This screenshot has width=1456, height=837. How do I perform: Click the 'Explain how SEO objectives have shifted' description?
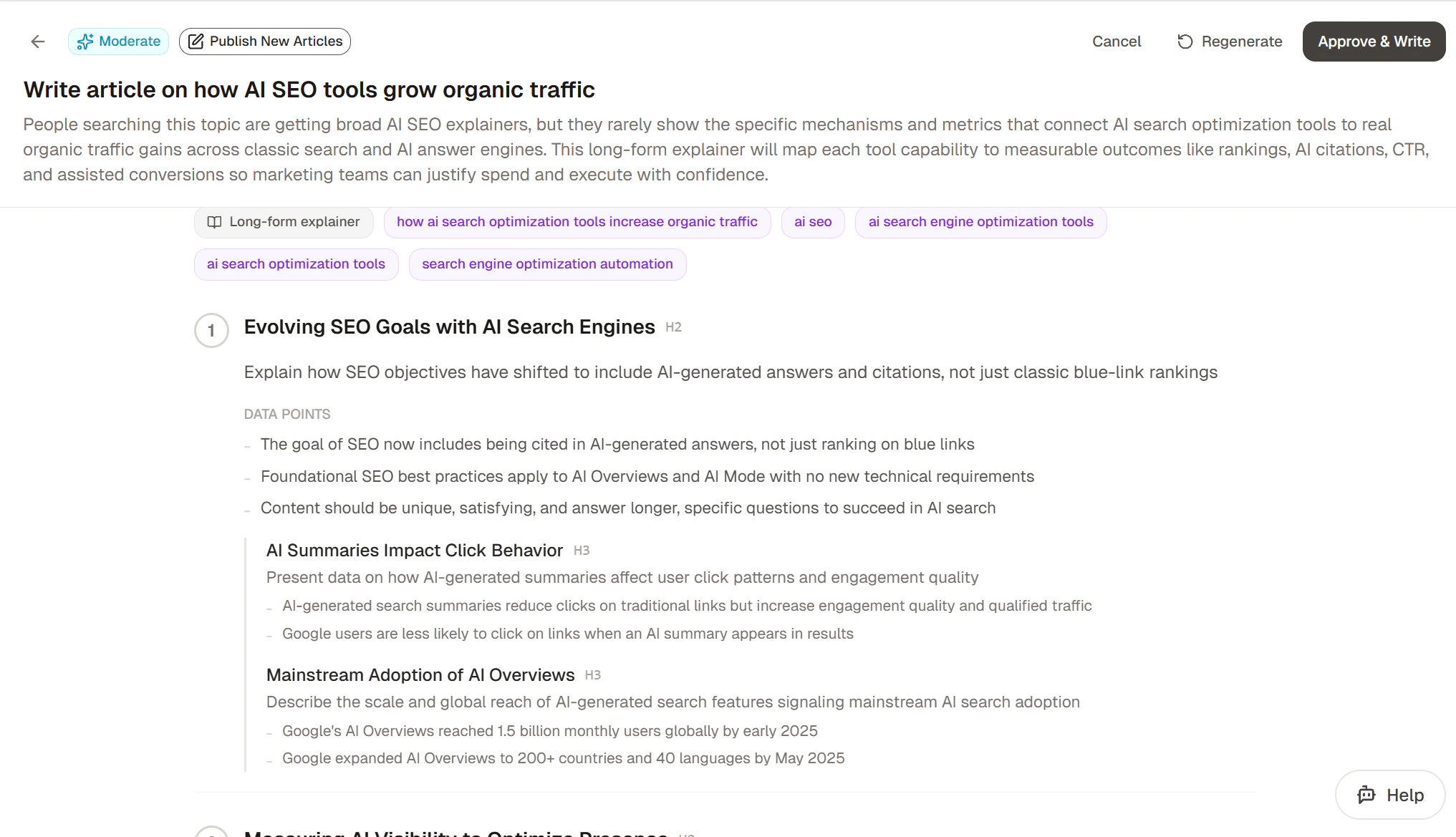[x=731, y=372]
